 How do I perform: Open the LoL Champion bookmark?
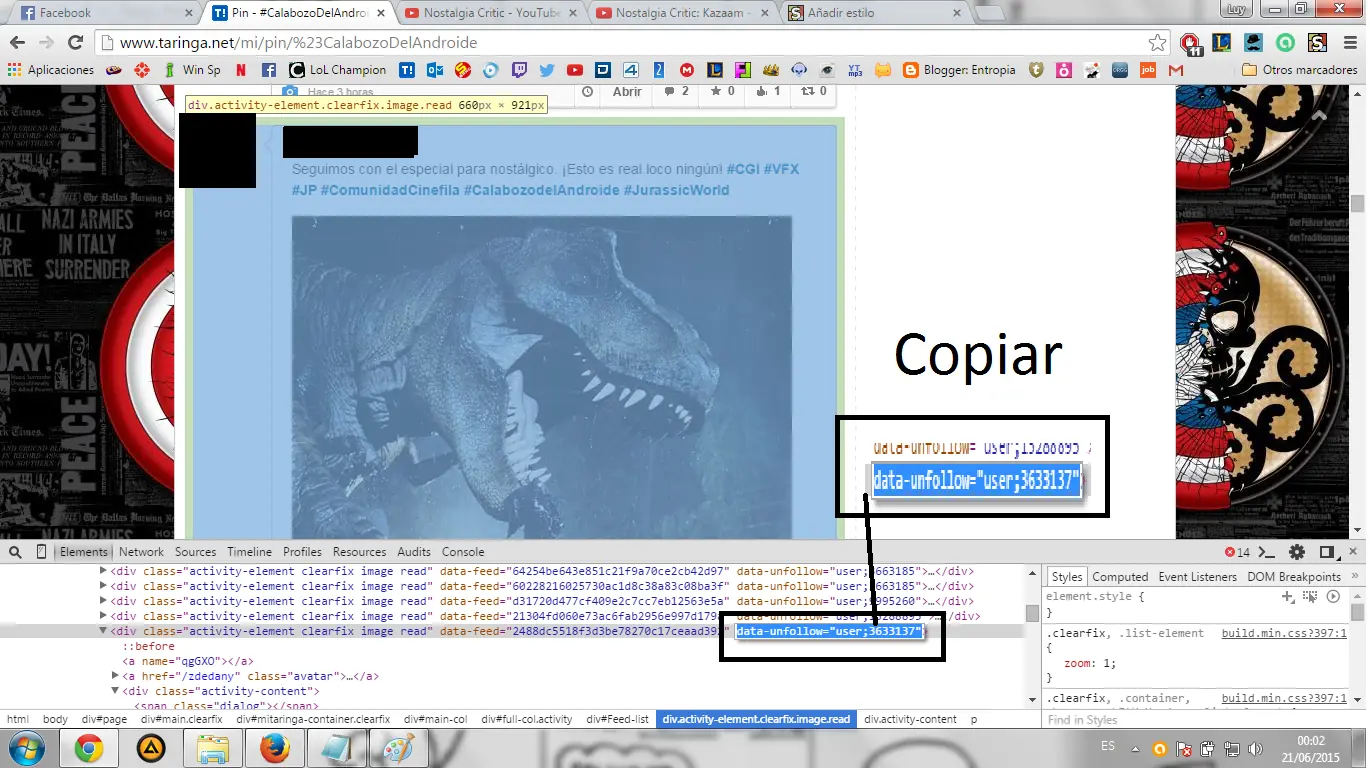[337, 70]
